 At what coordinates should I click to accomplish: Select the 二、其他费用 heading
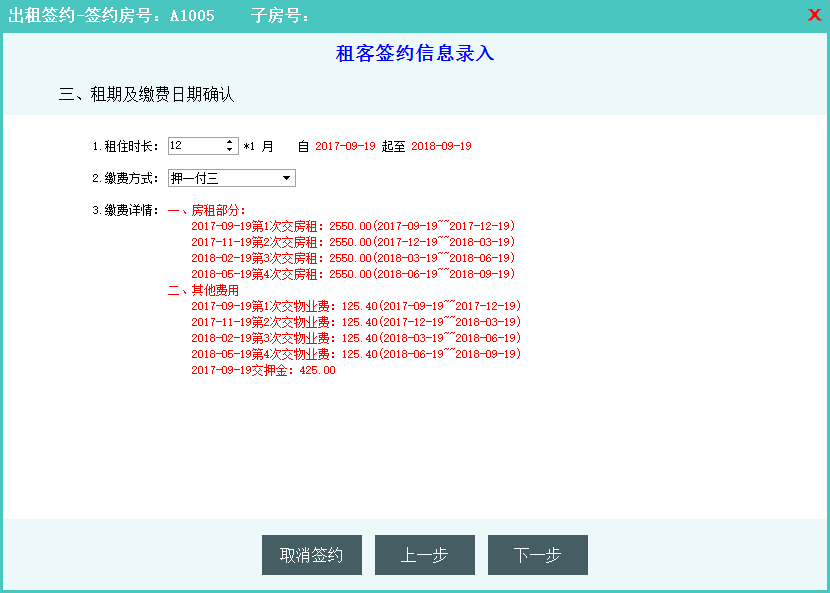(203, 290)
